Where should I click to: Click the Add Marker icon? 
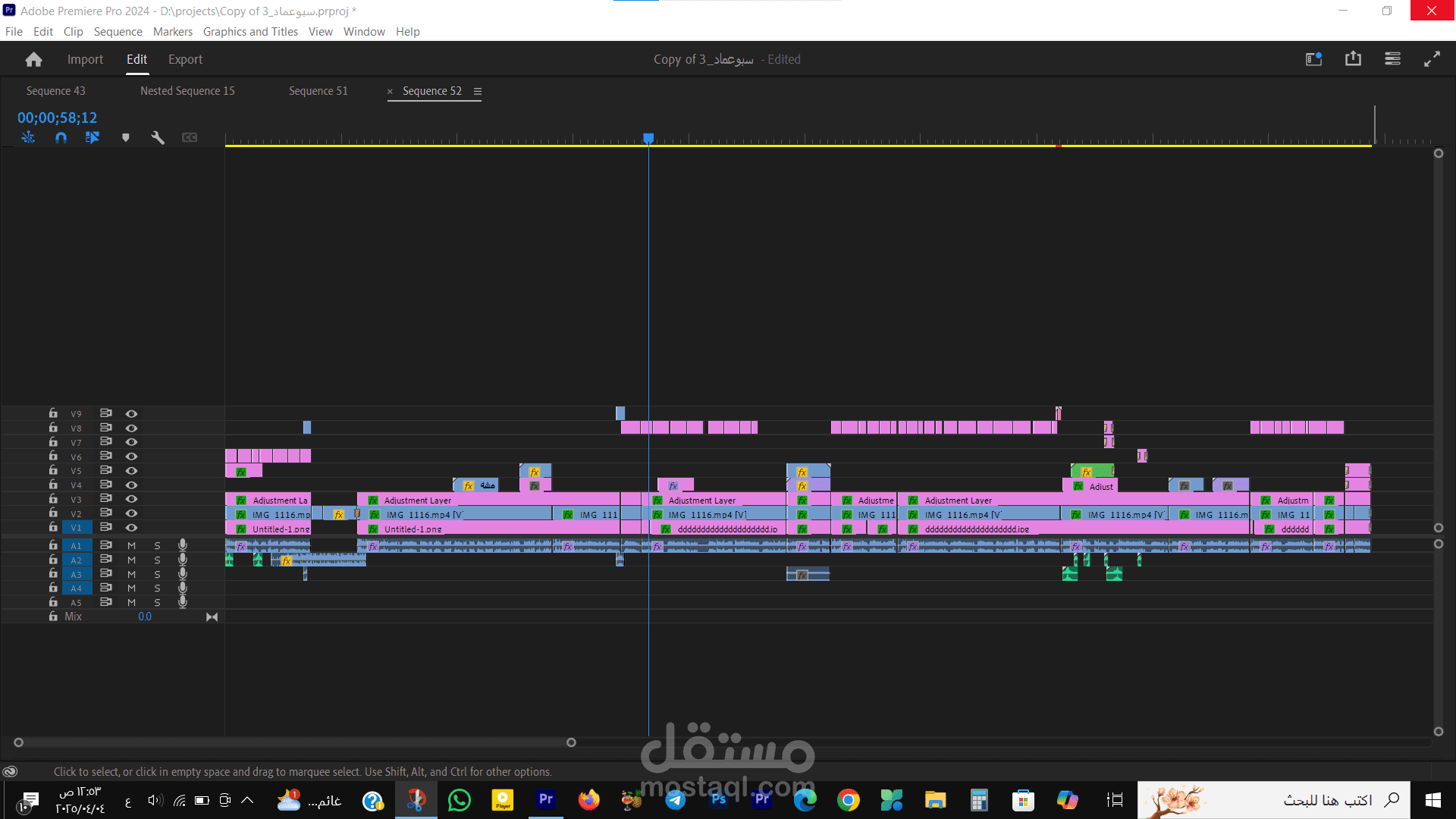point(126,137)
